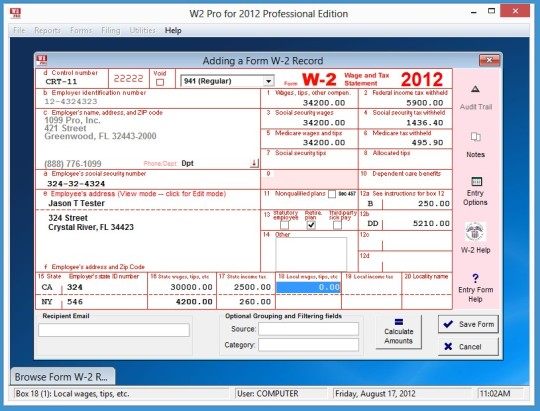Click first row Local income tax field
The height and width of the screenshot is (411, 540).
tap(372, 287)
